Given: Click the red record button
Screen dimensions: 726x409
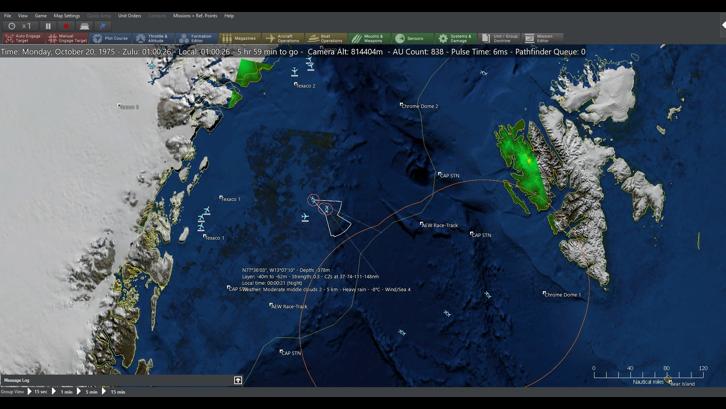Looking at the screenshot, I should (x=66, y=26).
